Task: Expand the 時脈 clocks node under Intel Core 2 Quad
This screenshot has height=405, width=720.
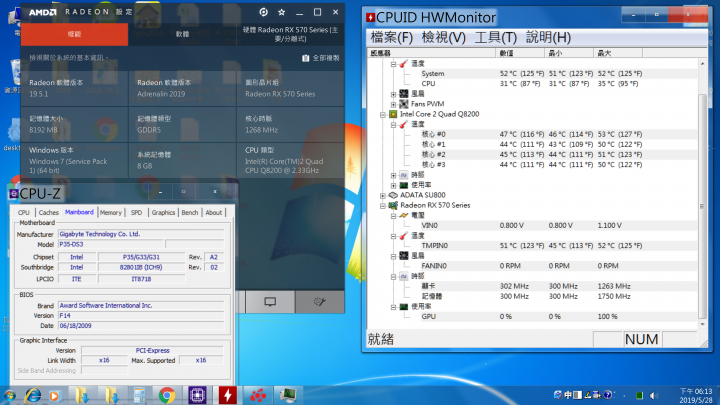Action: 394,175
